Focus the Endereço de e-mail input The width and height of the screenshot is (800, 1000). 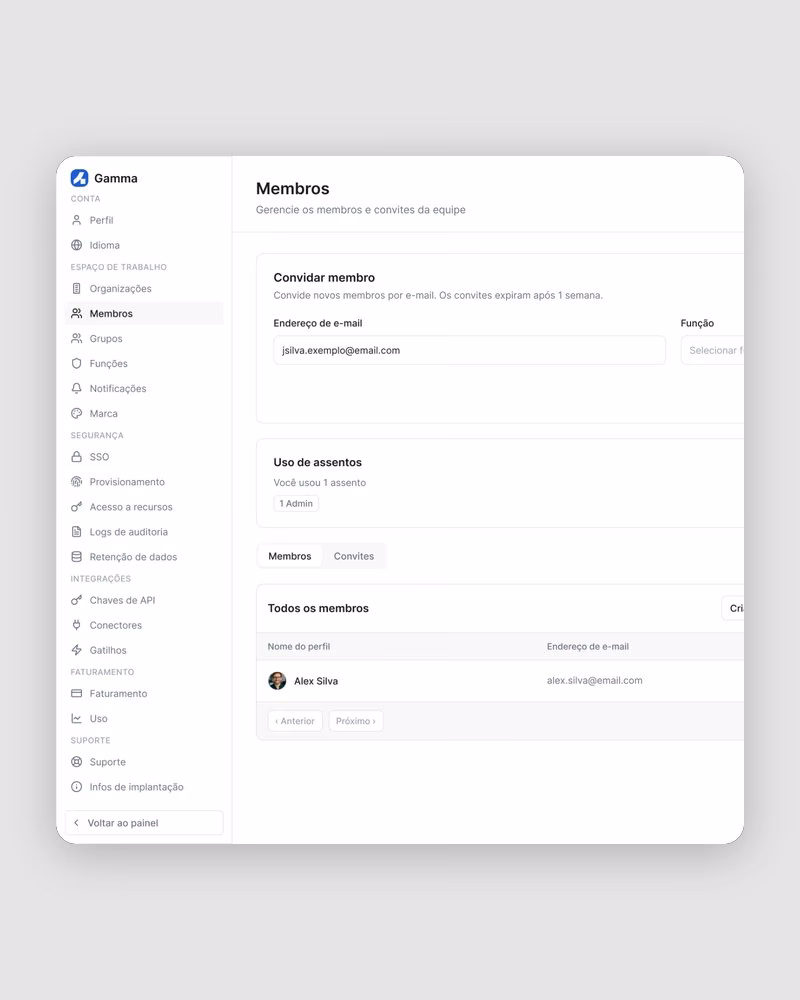(469, 350)
